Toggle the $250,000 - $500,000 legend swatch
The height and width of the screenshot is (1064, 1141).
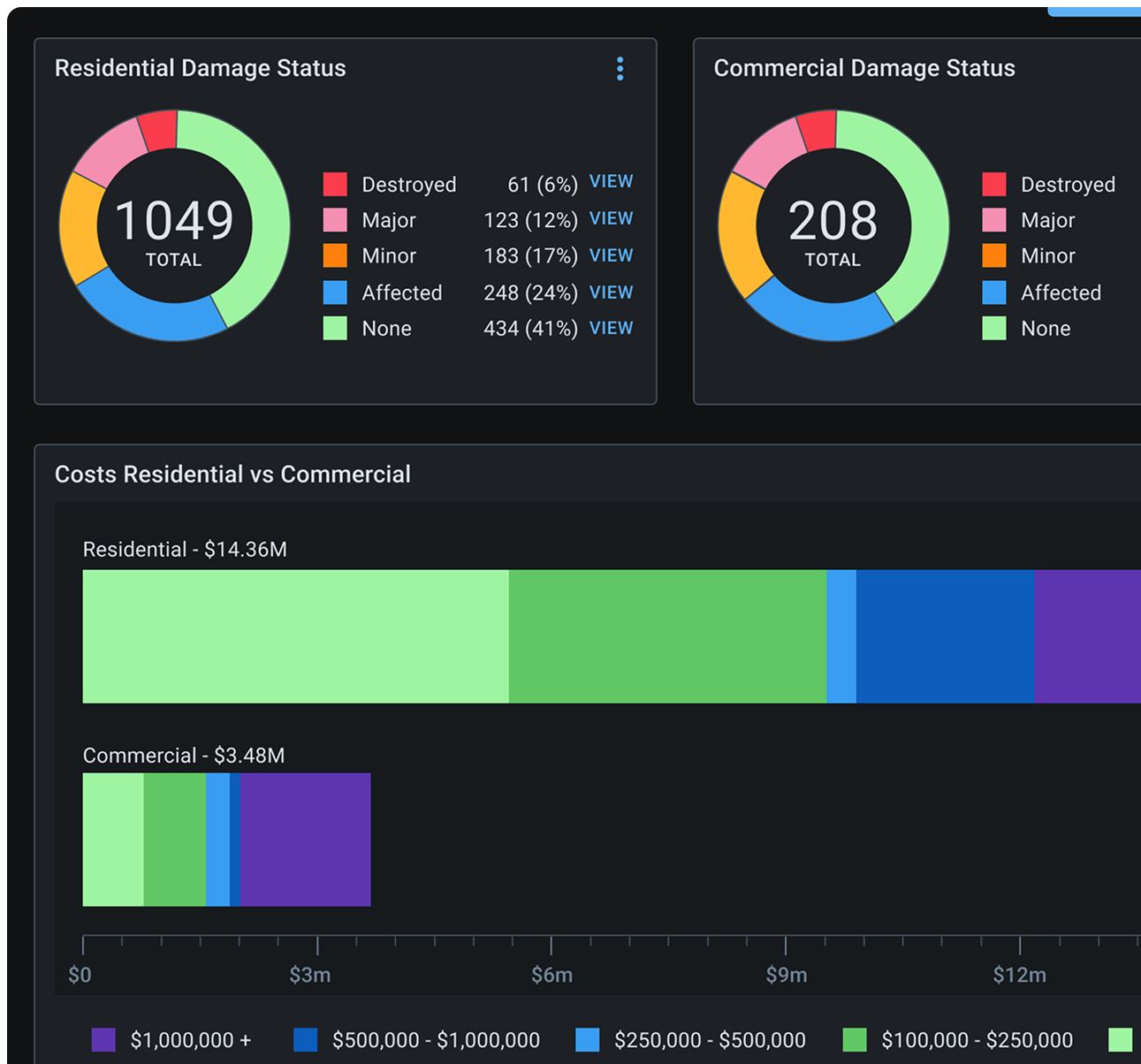click(x=587, y=1039)
